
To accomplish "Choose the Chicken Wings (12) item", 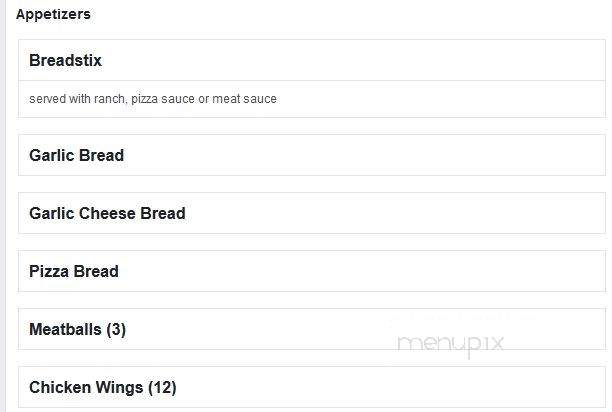I will point(311,387).
